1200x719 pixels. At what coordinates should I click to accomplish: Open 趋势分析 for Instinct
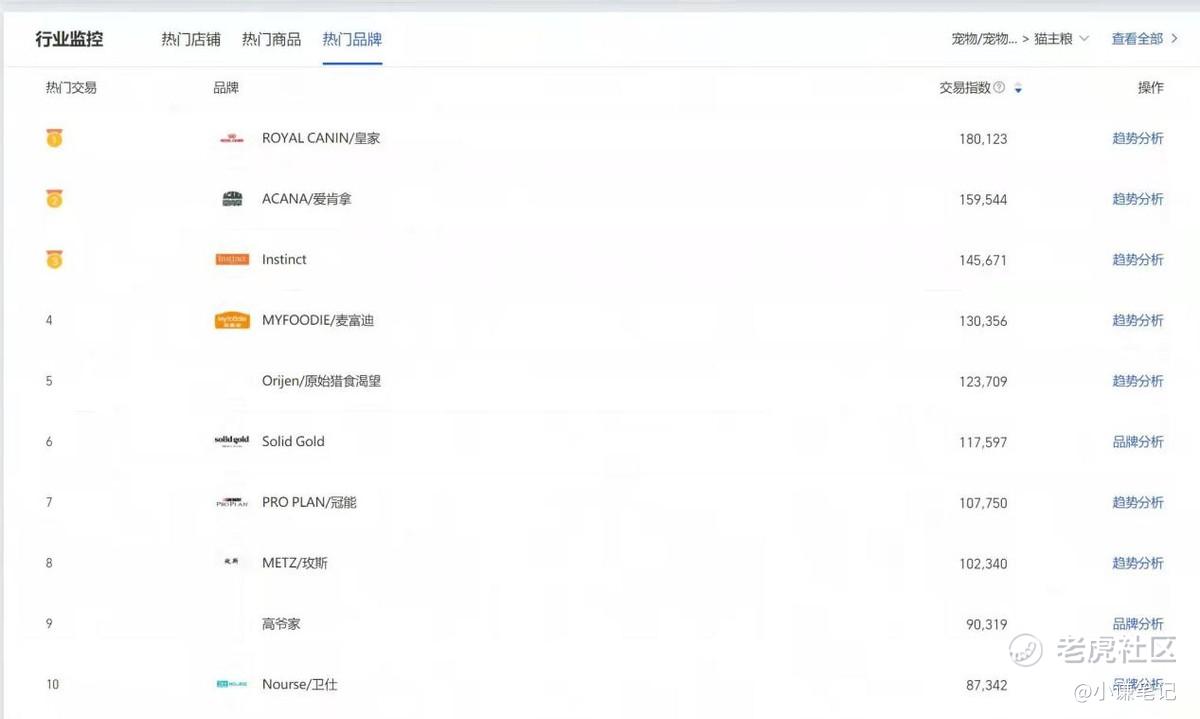(1138, 260)
